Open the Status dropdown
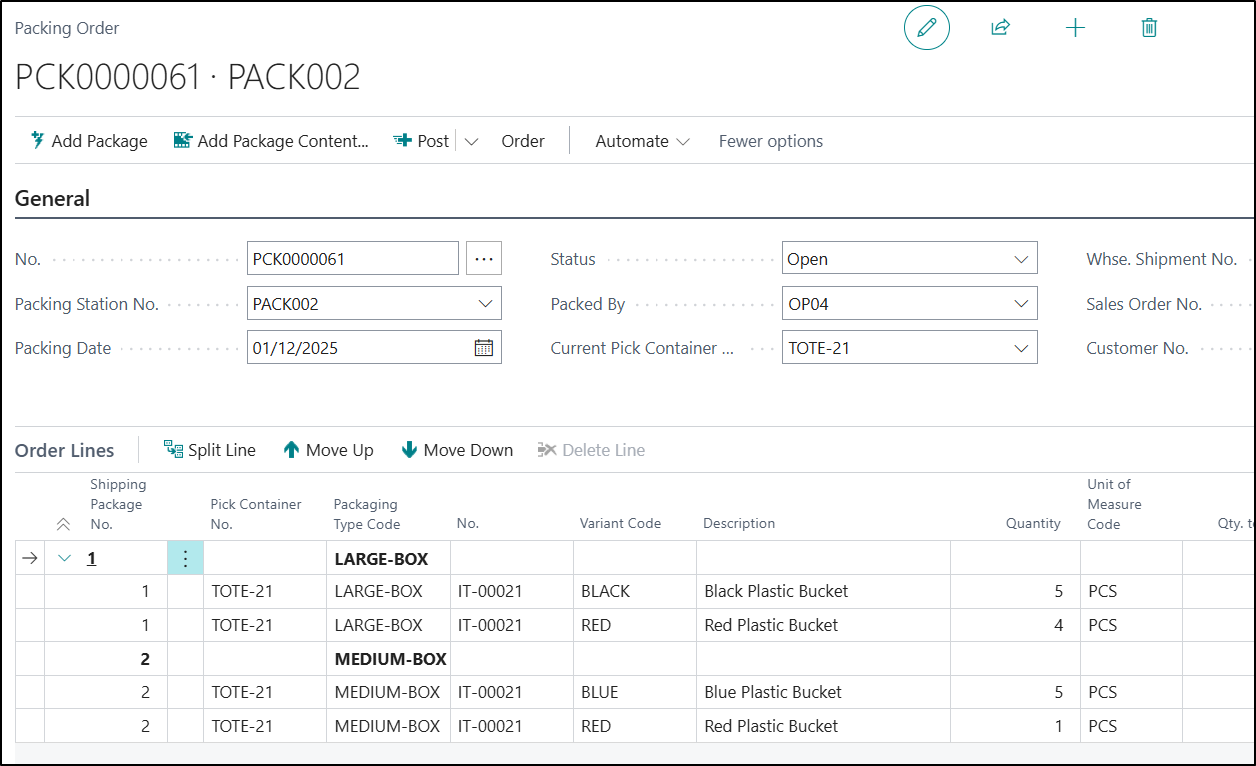Viewport: 1256px width, 766px height. (x=1020, y=259)
